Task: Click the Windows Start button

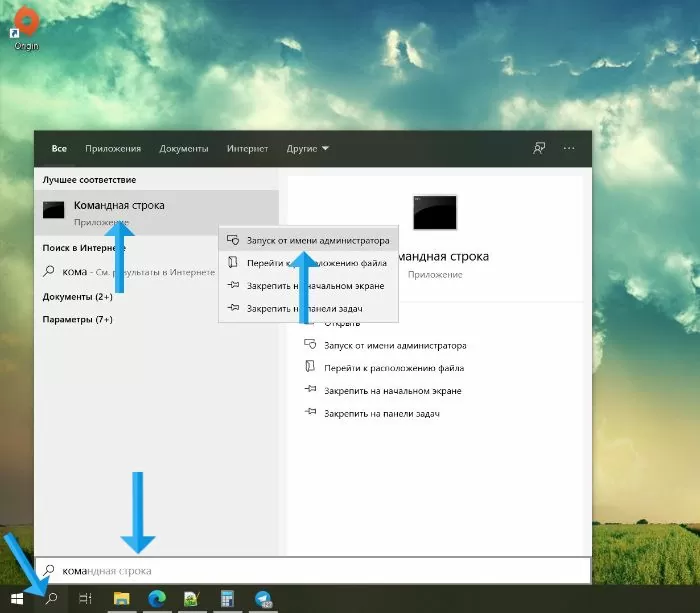Action: coord(16,598)
